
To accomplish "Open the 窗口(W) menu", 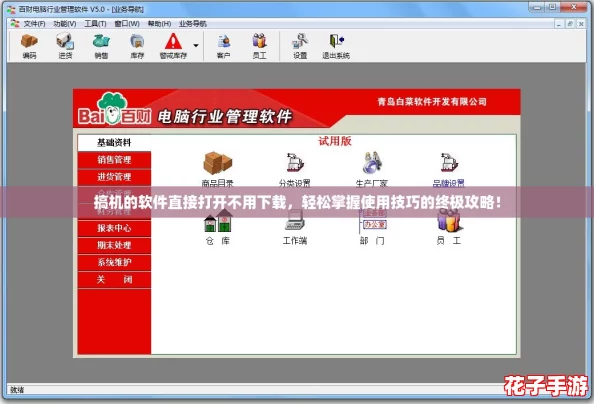I will (127, 23).
